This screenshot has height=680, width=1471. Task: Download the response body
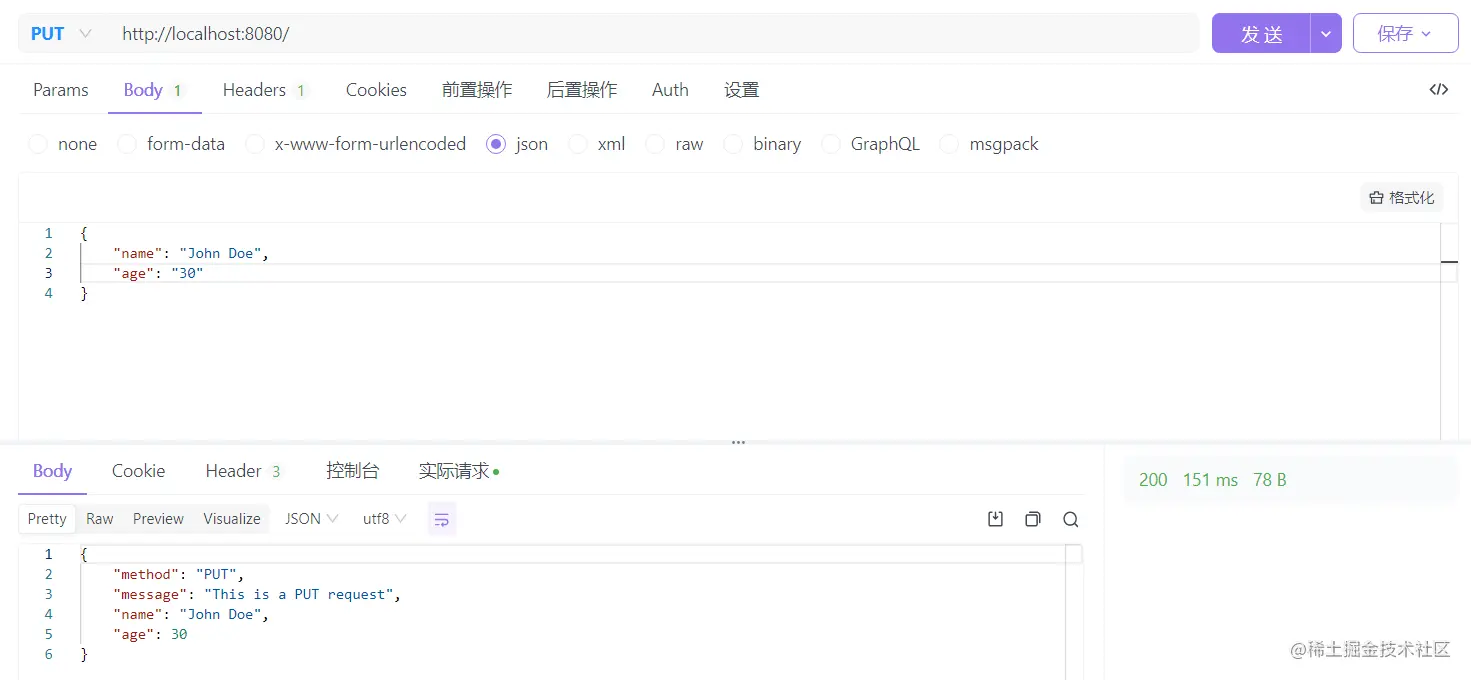click(x=995, y=519)
